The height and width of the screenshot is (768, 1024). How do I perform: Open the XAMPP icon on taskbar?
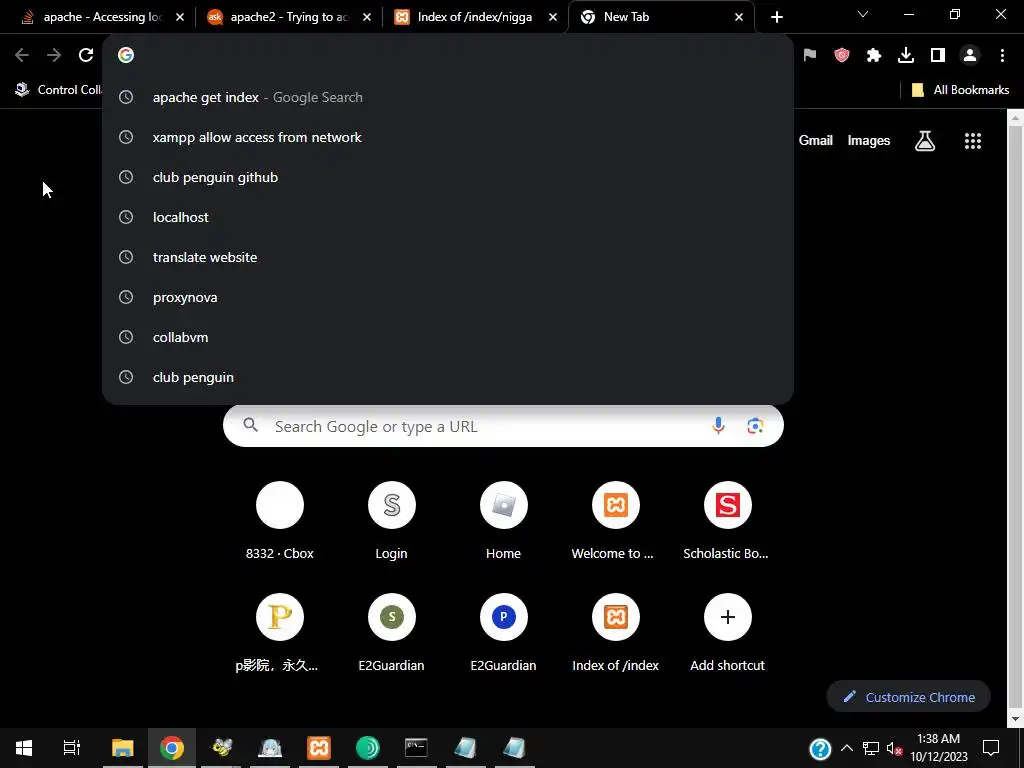click(x=319, y=748)
